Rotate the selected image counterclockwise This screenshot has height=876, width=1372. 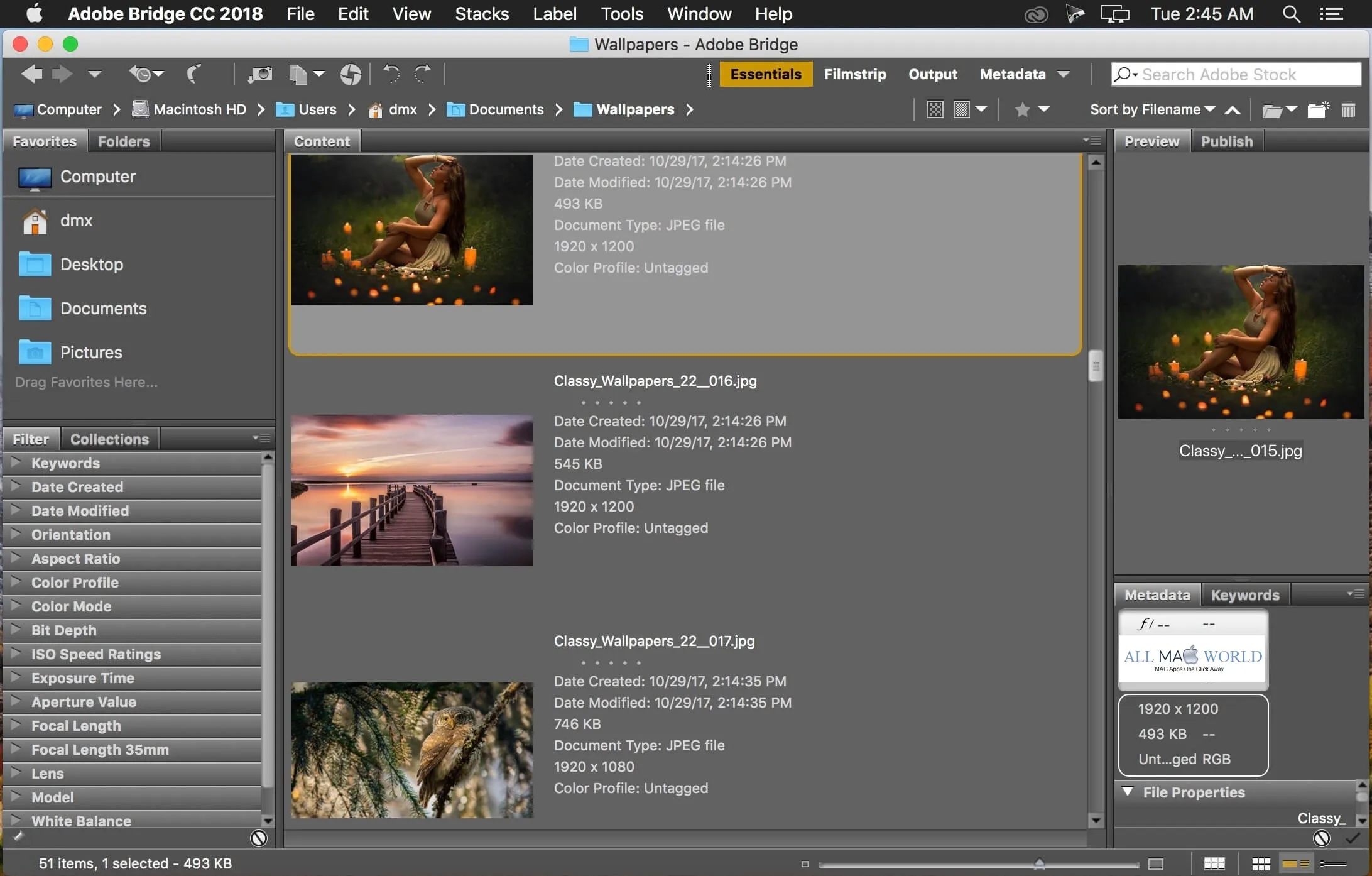[391, 74]
